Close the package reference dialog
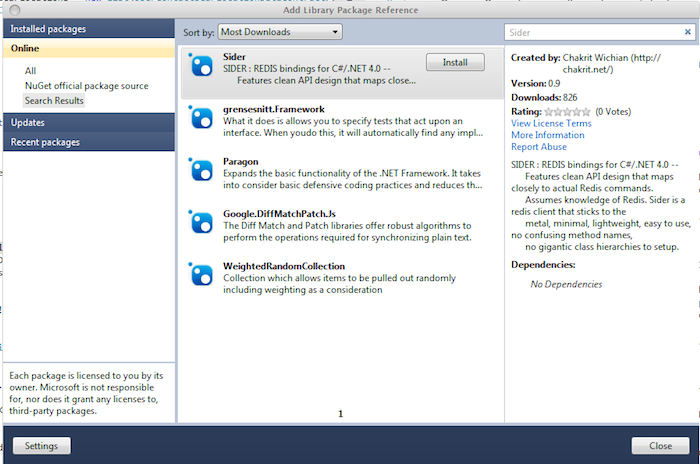Image resolution: width=700 pixels, height=464 pixels. 660,446
